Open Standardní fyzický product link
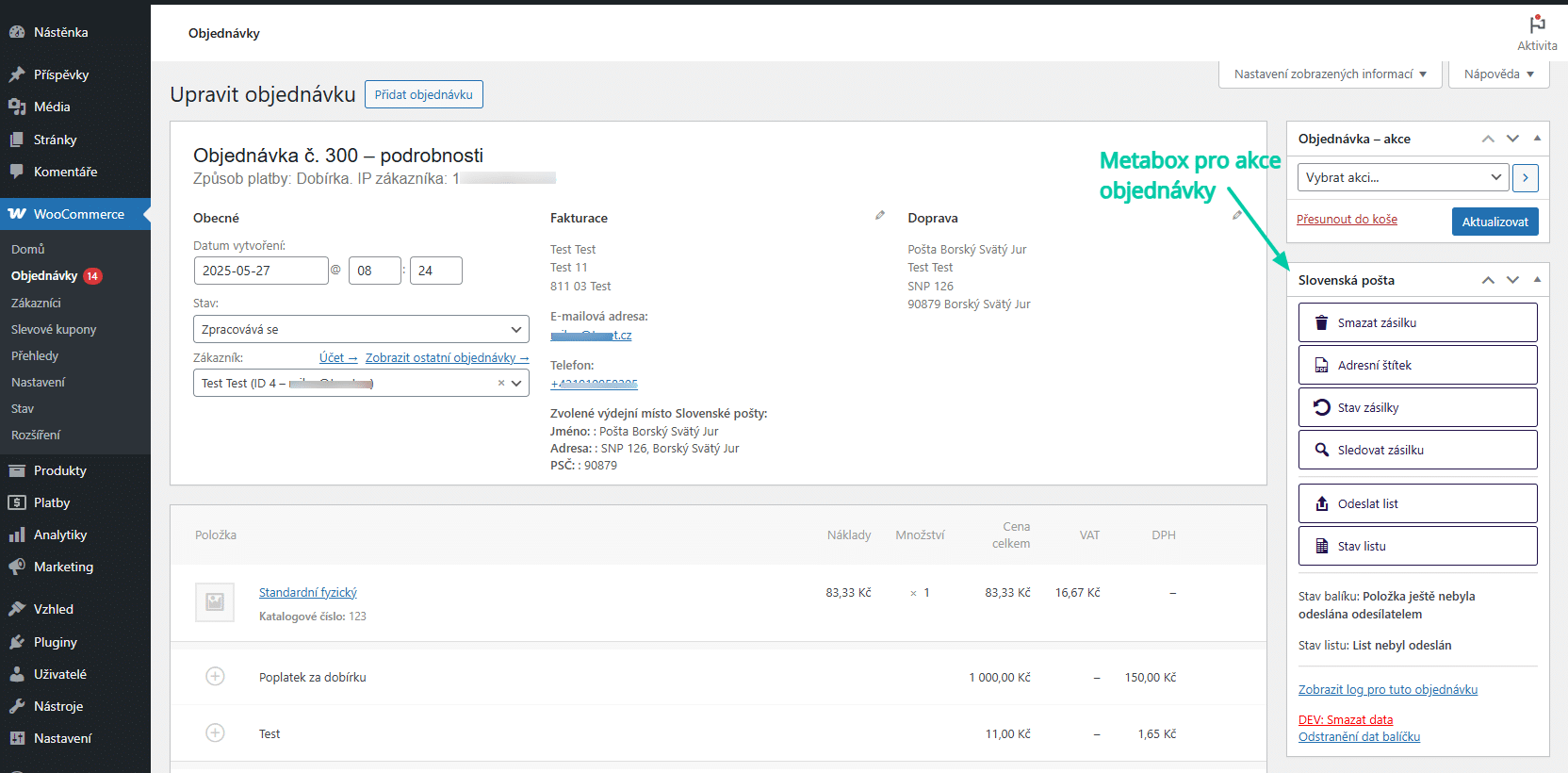1568x773 pixels. [308, 592]
